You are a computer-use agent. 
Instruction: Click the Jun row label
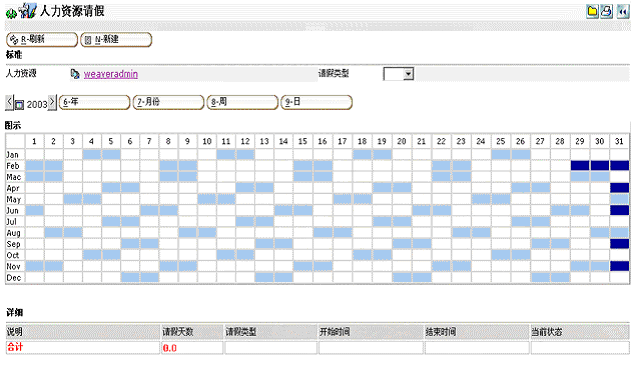(x=12, y=211)
